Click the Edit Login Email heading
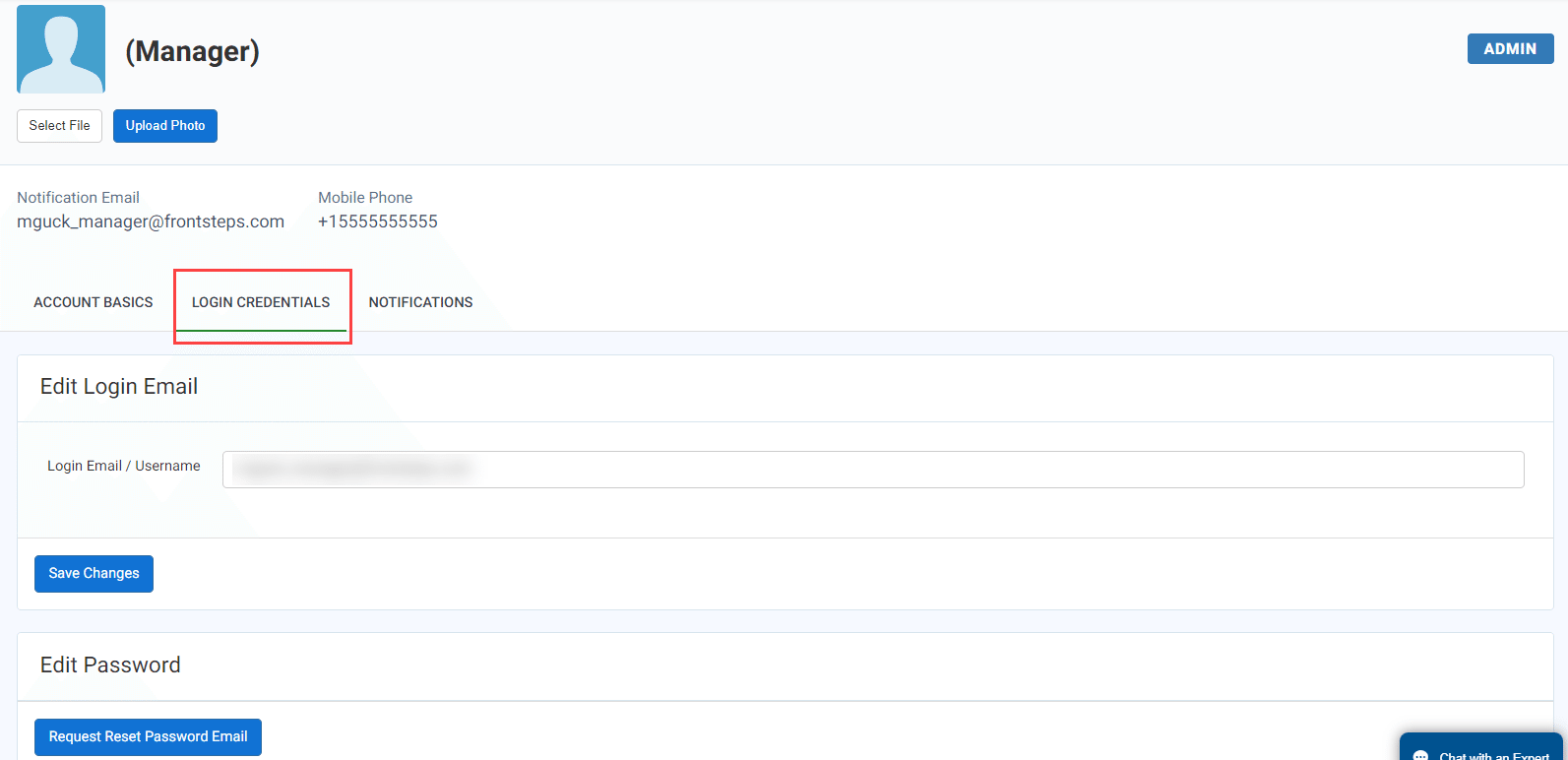Screen dimensions: 1568x760 [x=119, y=387]
